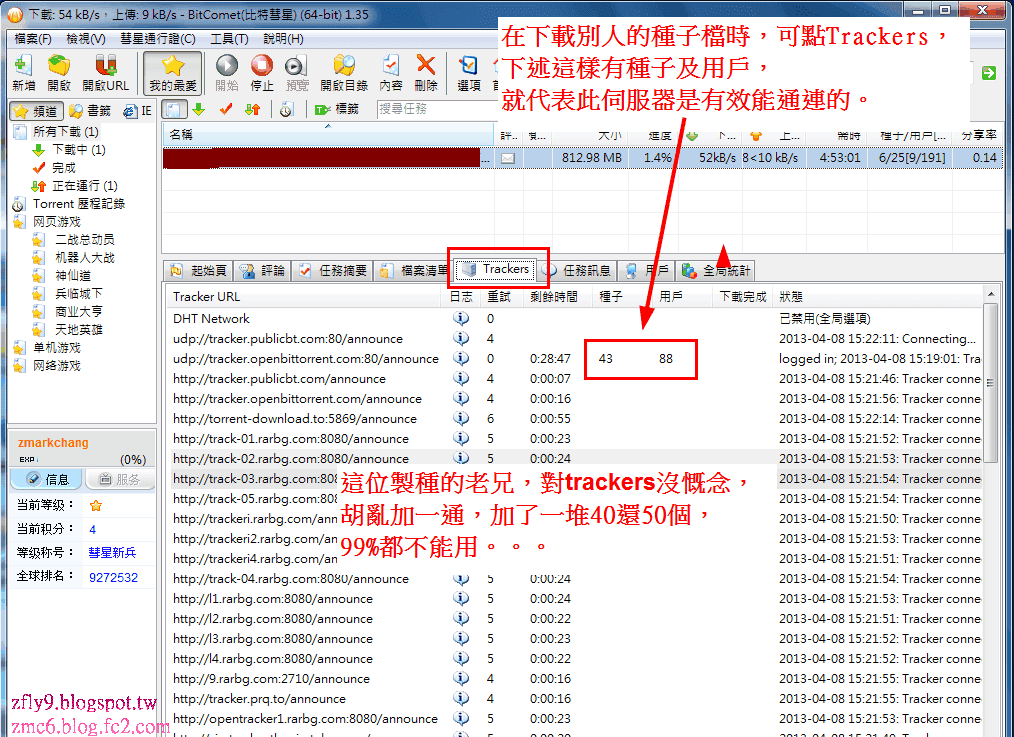Click the 服務 button in user panel
This screenshot has width=1014, height=737.
tap(119, 479)
